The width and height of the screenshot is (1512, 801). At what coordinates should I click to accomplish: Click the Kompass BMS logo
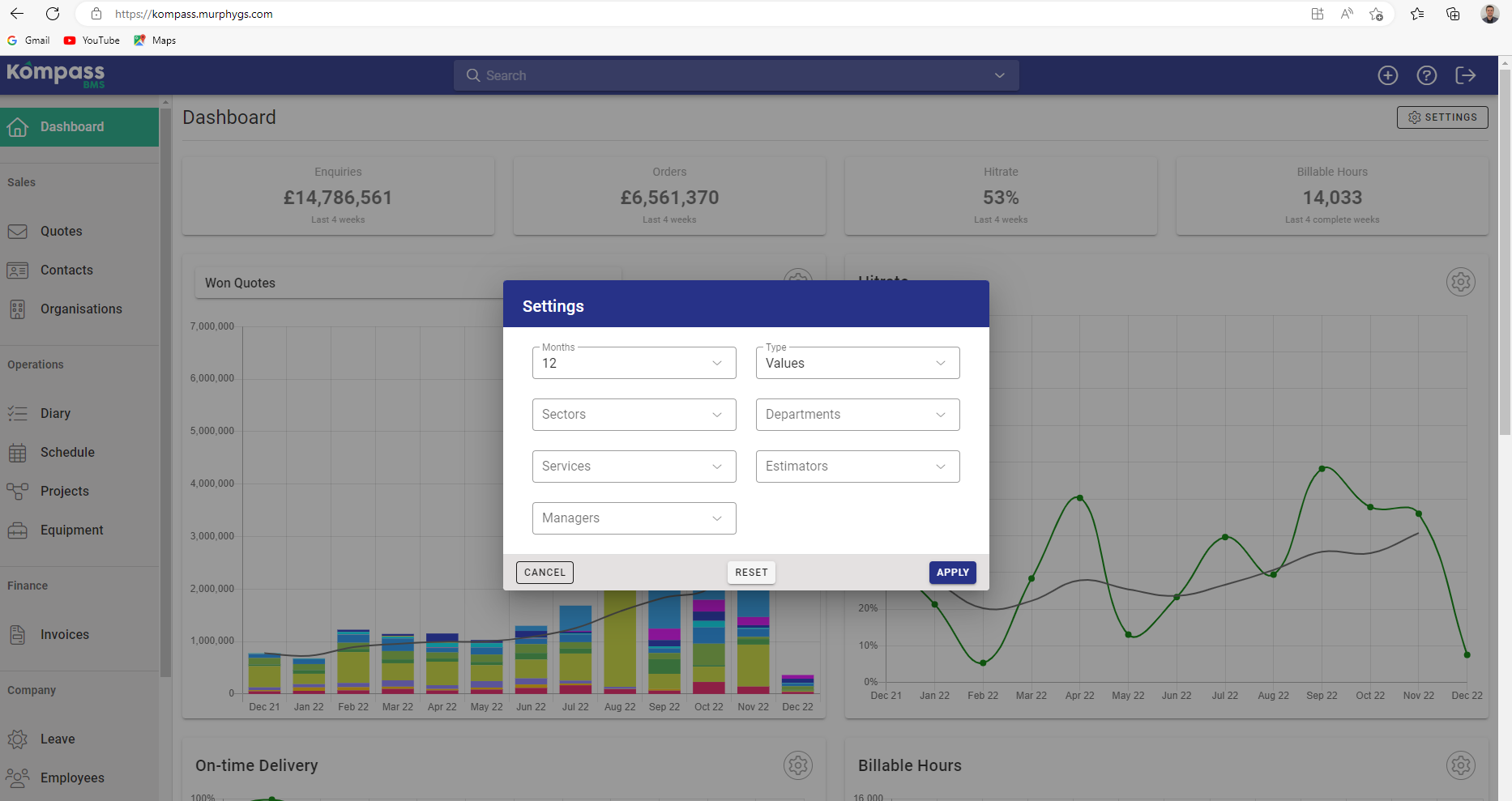pos(56,75)
